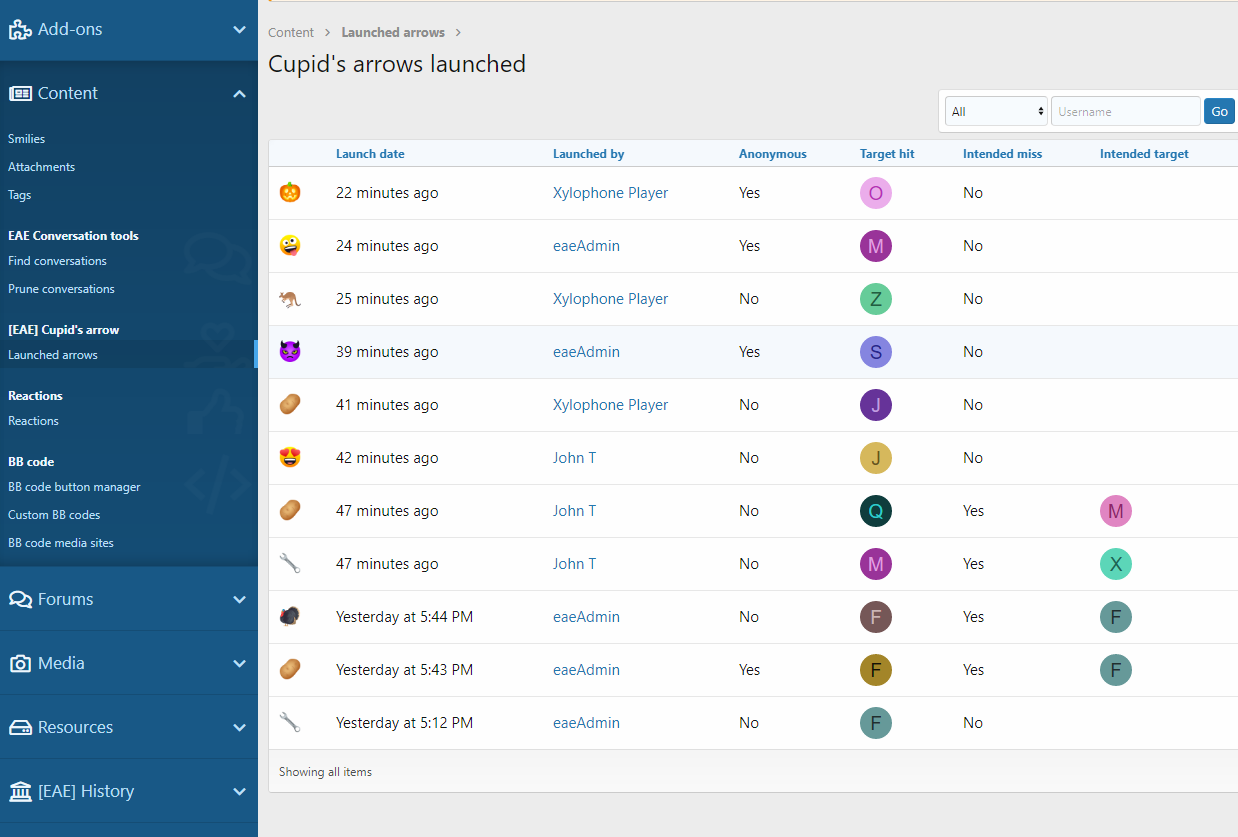Click the pink O target hit avatar
This screenshot has height=837, width=1238.
(875, 194)
